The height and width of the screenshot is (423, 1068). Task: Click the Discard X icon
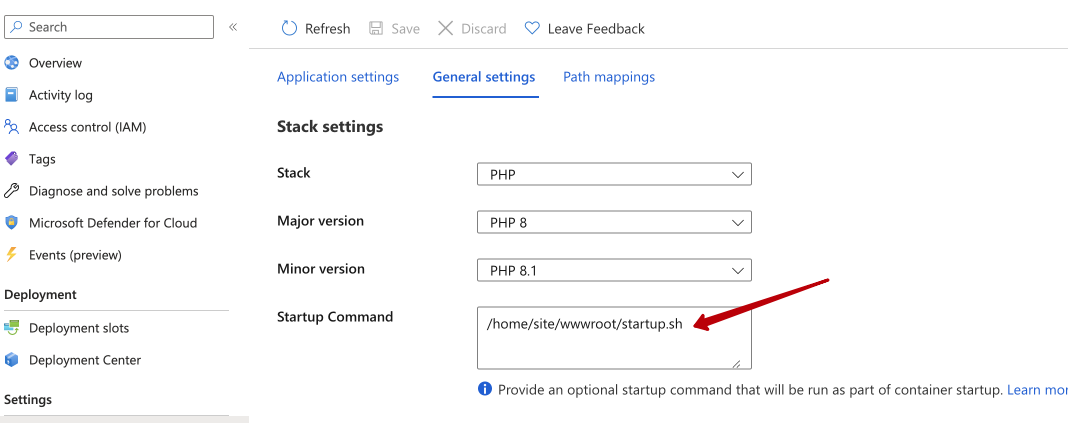[x=445, y=29]
